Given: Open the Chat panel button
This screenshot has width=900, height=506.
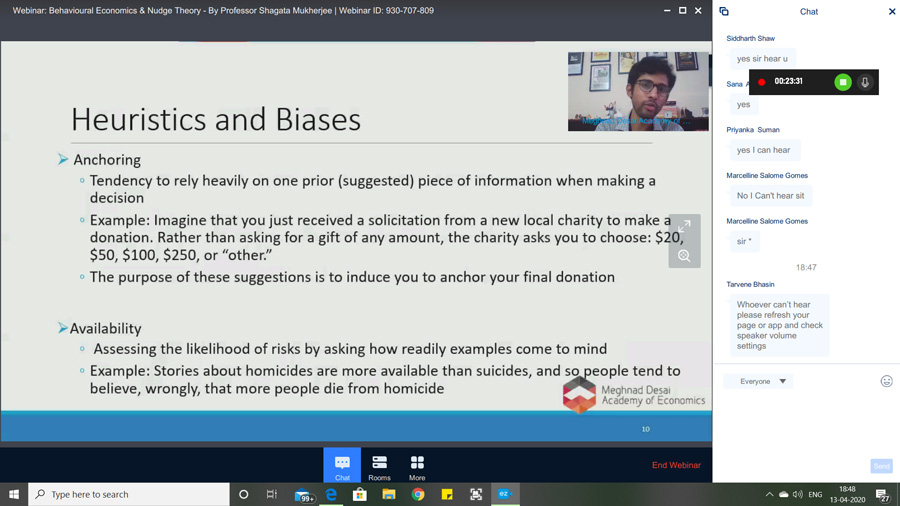Looking at the screenshot, I should 342,465.
